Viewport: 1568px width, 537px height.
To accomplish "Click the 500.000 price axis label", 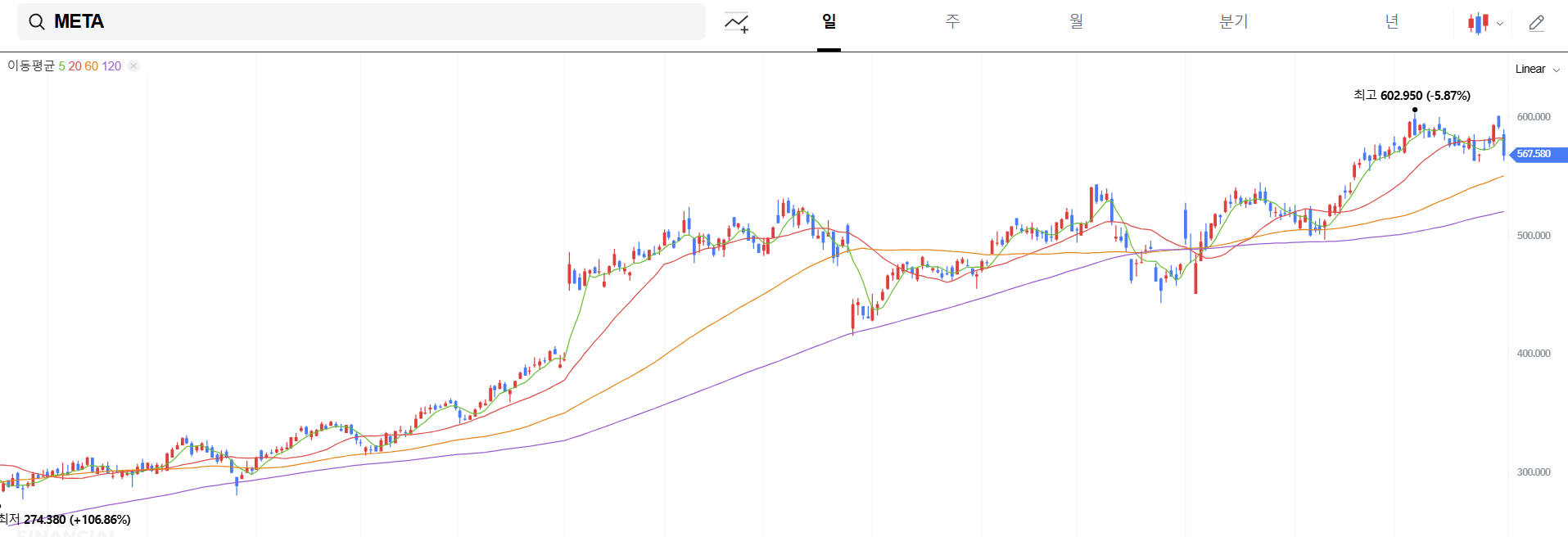I will point(1534,236).
